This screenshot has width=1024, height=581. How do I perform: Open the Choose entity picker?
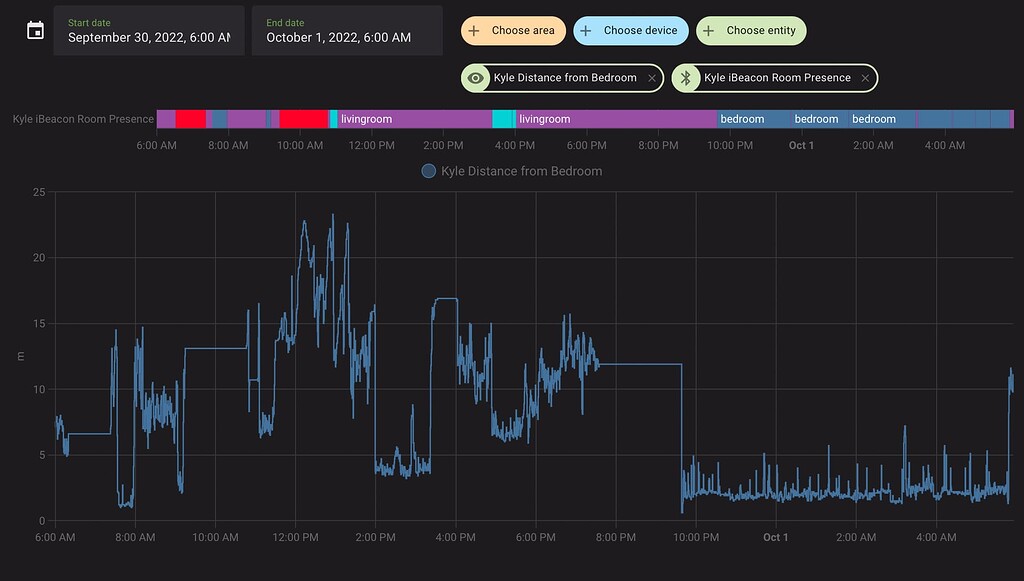point(750,31)
